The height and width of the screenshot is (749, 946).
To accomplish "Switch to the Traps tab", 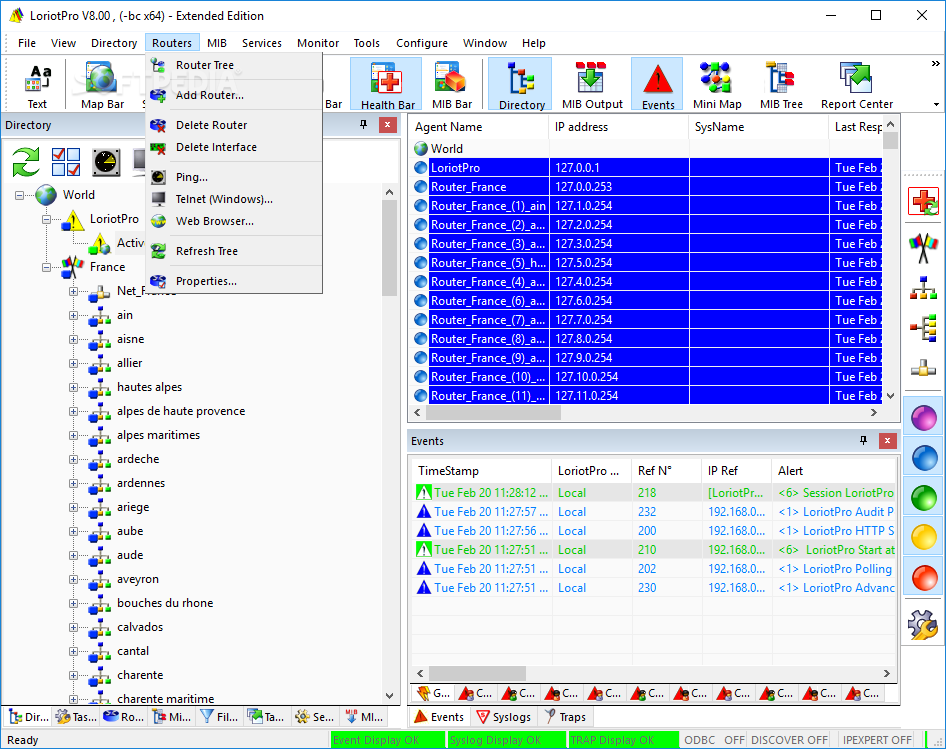I will [565, 717].
